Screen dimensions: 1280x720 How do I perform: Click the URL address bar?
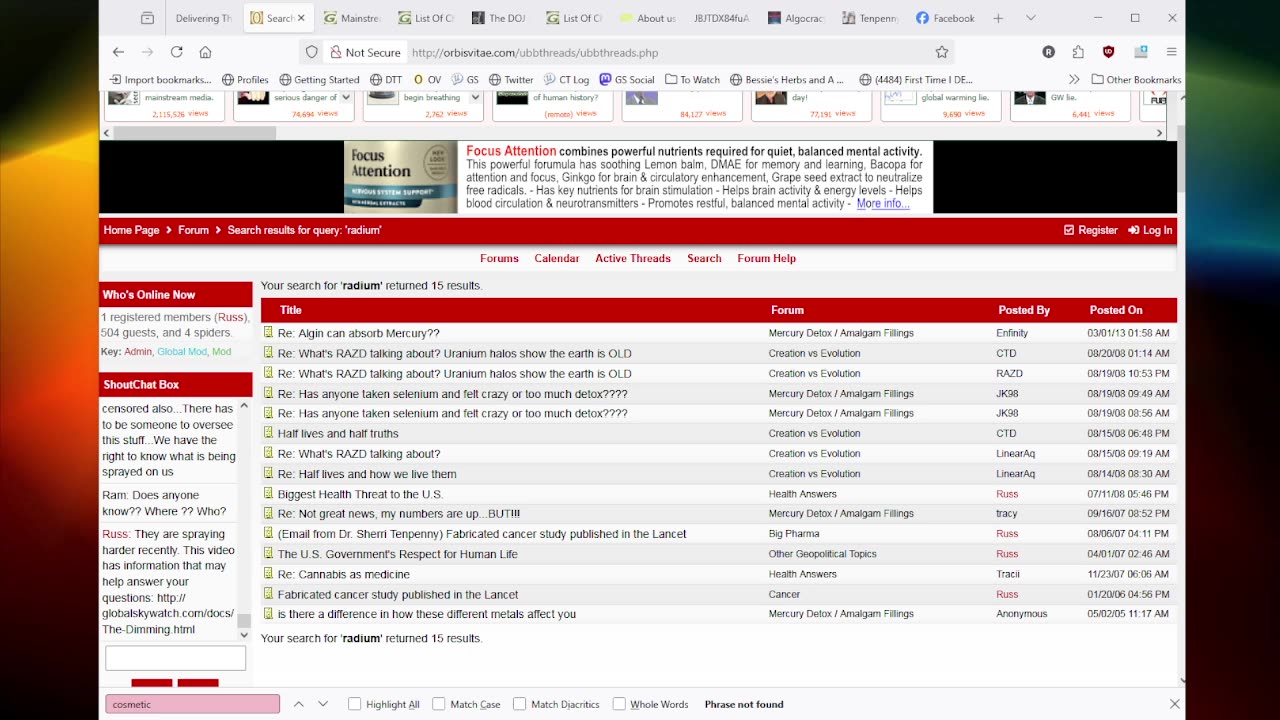tap(670, 52)
